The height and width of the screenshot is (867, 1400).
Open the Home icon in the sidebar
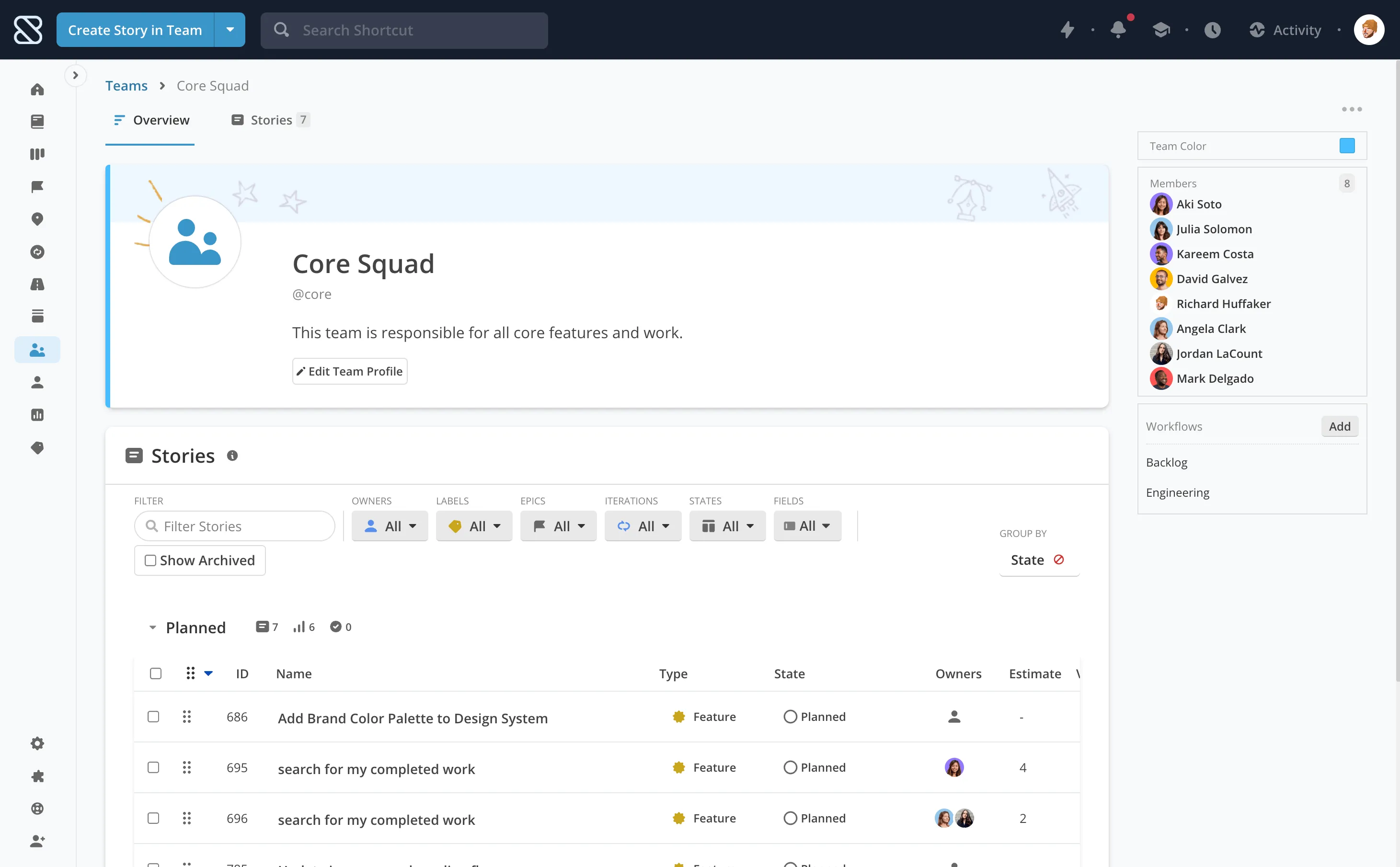37,90
